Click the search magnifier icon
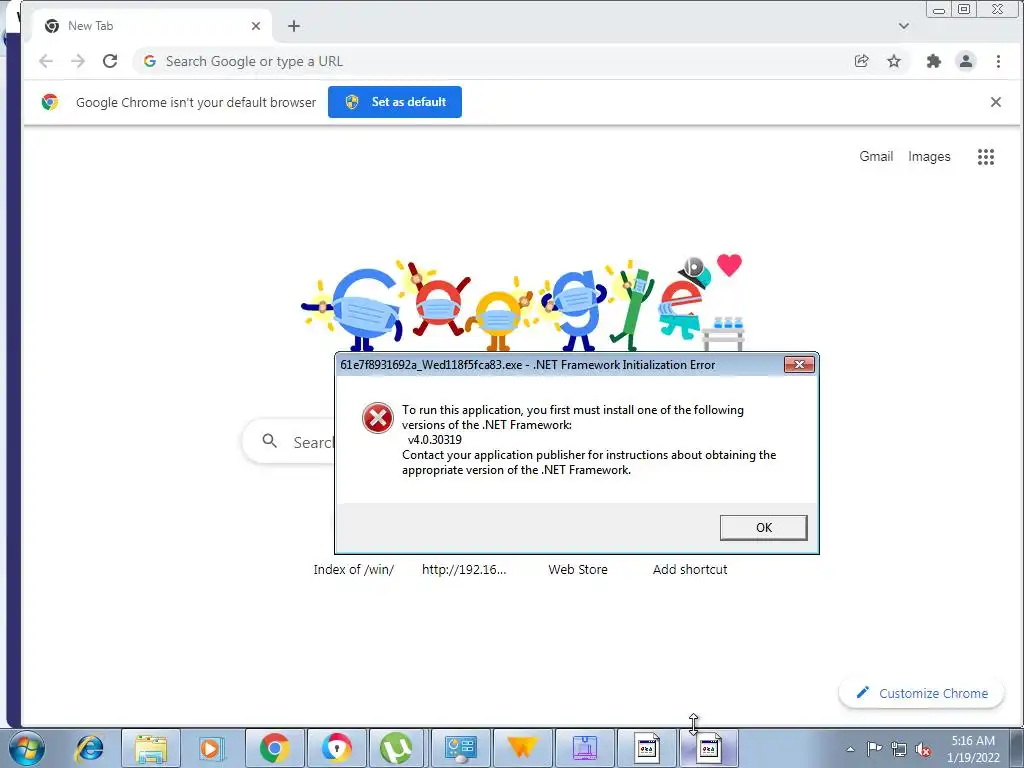The width and height of the screenshot is (1024, 768). [x=269, y=441]
